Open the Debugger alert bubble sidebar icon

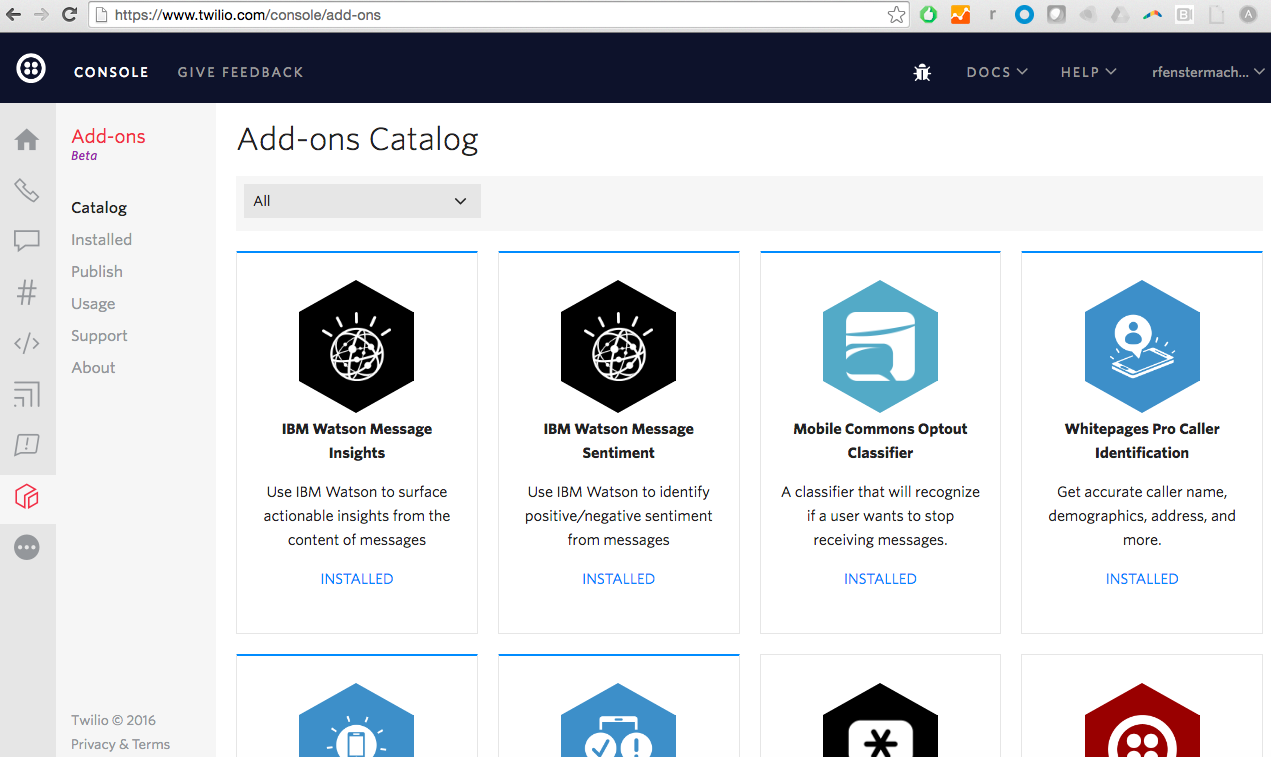27,445
